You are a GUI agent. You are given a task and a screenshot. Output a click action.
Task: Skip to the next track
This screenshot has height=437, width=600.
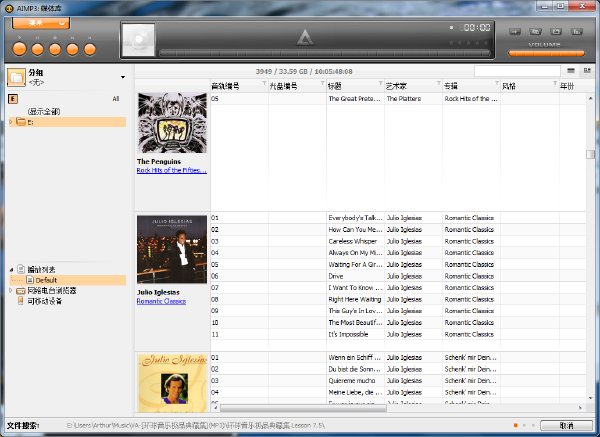(90, 49)
